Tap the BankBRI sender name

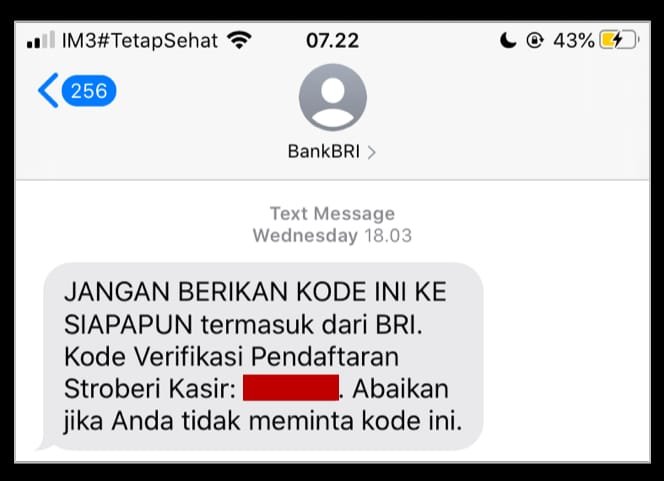tap(324, 152)
